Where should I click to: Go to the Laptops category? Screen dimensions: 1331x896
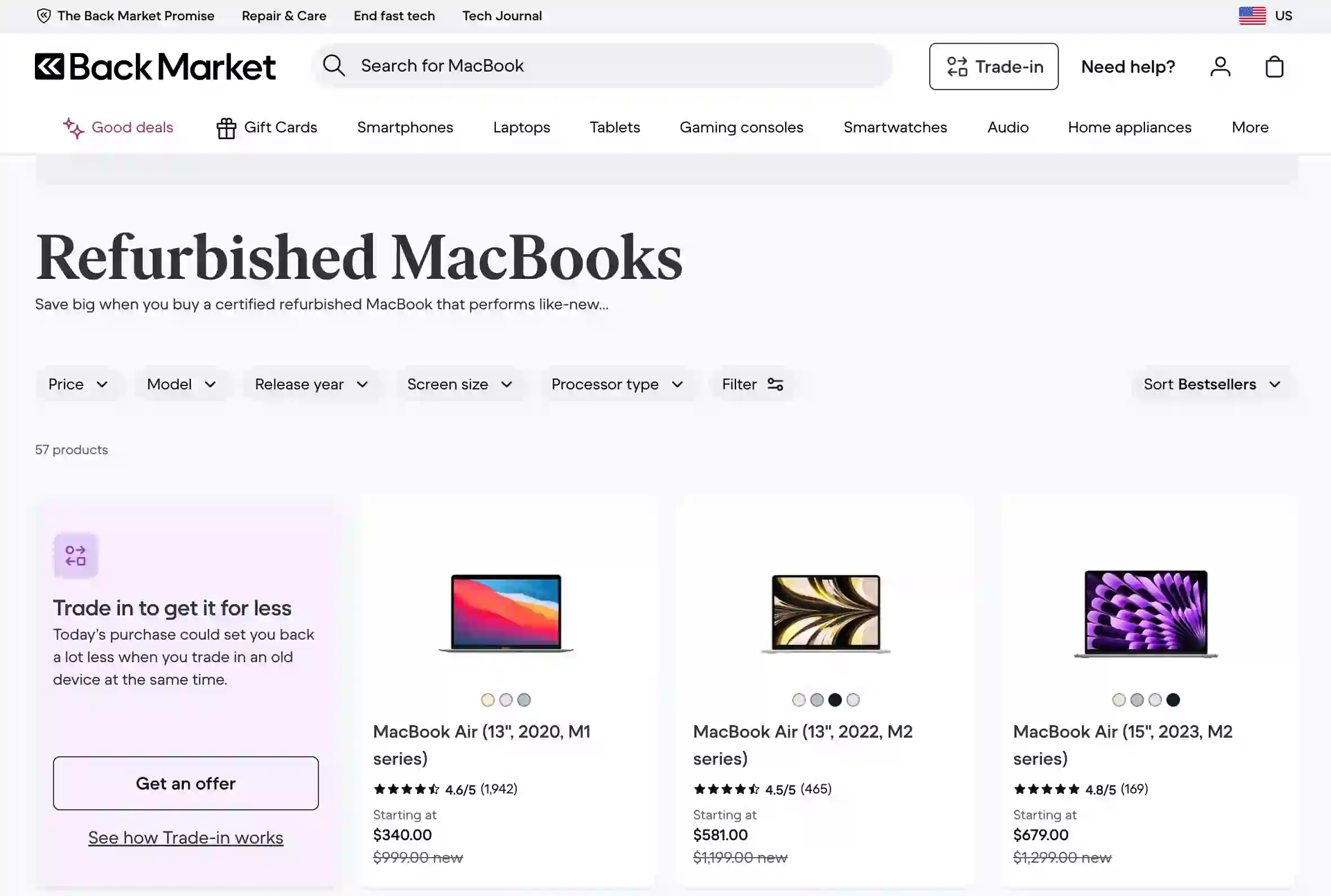[x=521, y=127]
